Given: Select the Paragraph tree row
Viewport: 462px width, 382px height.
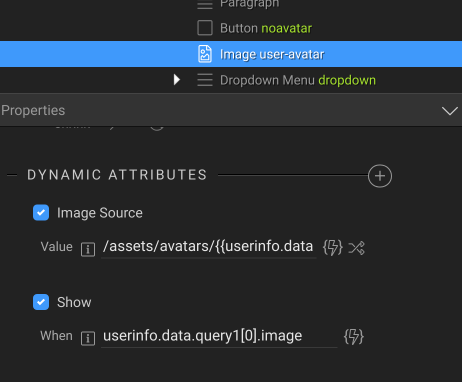Looking at the screenshot, I should [x=231, y=5].
